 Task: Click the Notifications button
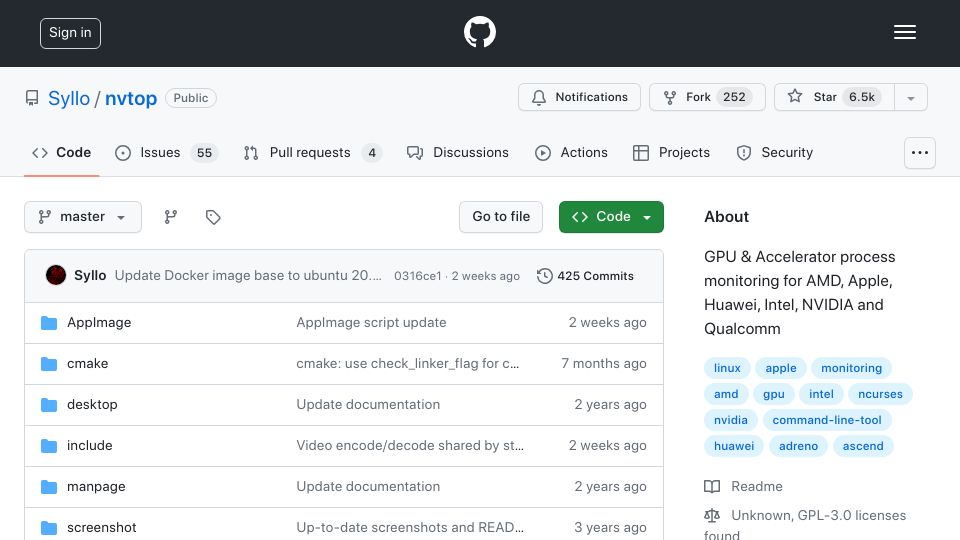tap(579, 97)
